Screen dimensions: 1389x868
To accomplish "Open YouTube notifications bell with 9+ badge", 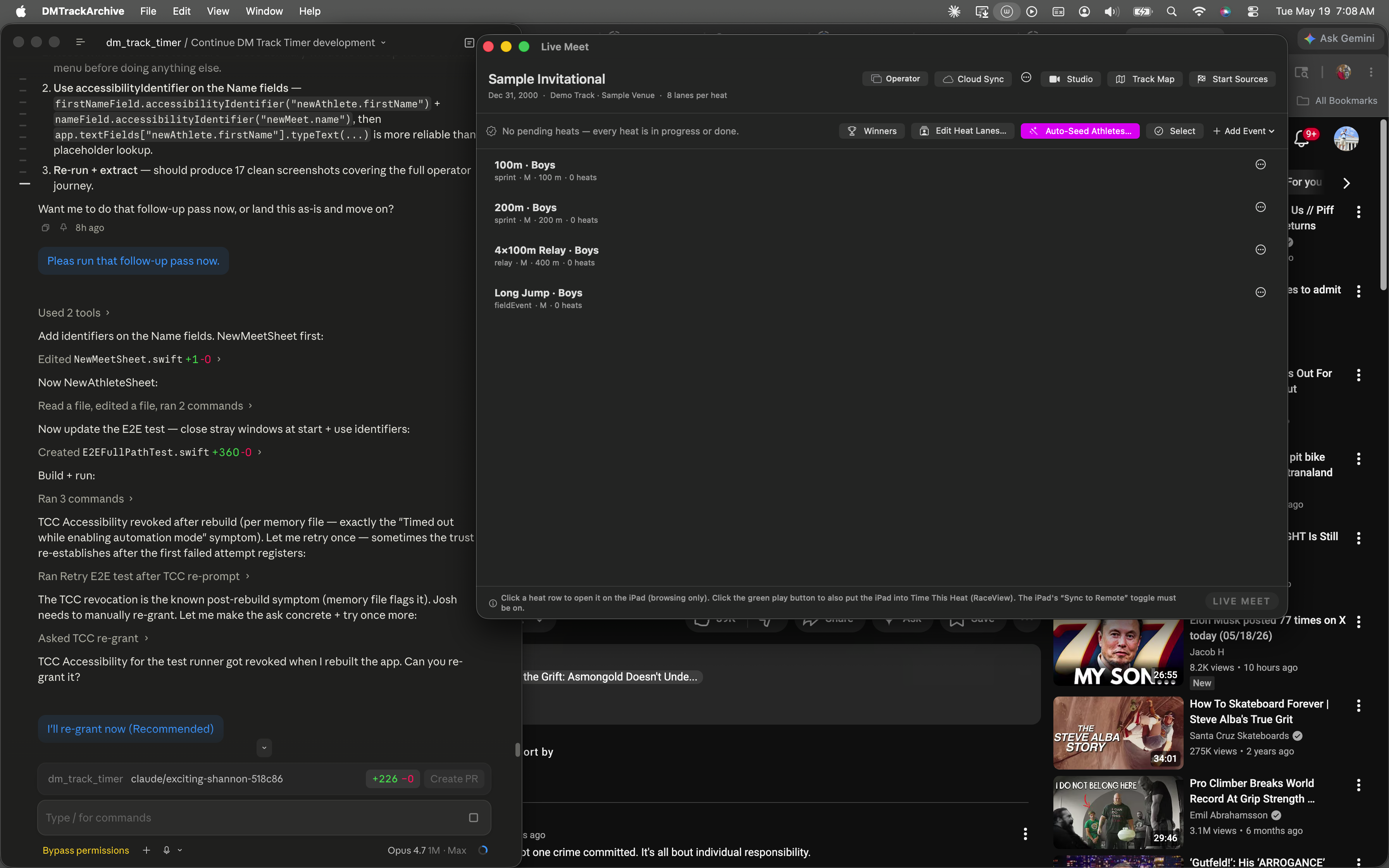I will (1302, 138).
